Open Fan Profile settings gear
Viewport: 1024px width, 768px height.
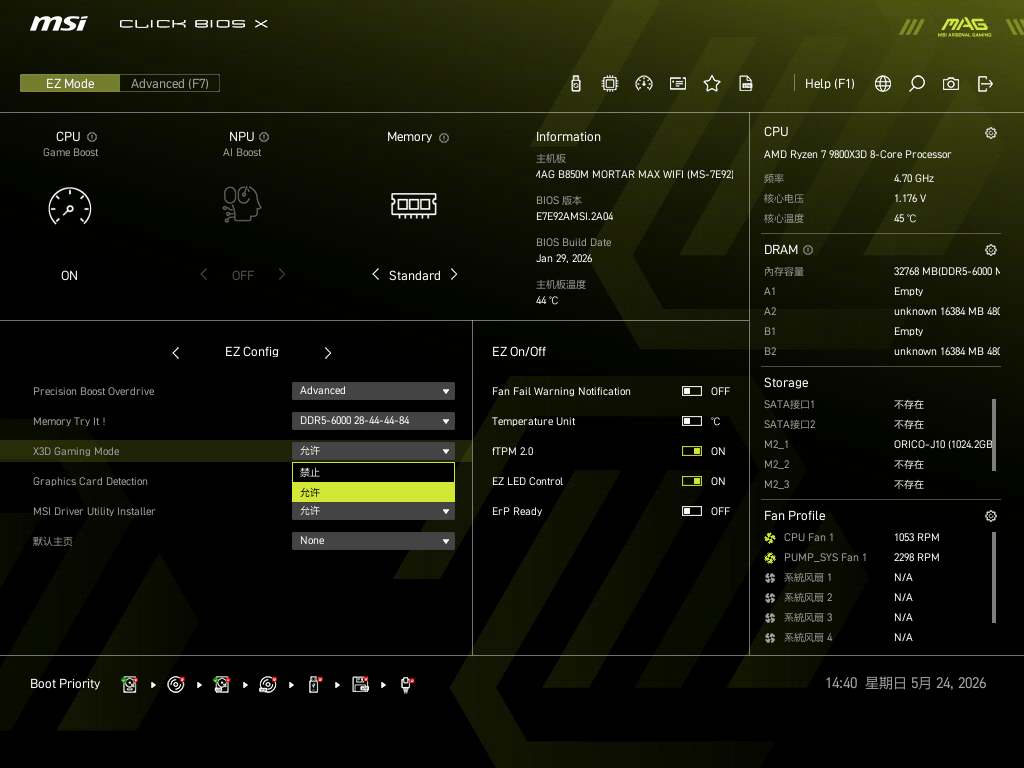[991, 516]
